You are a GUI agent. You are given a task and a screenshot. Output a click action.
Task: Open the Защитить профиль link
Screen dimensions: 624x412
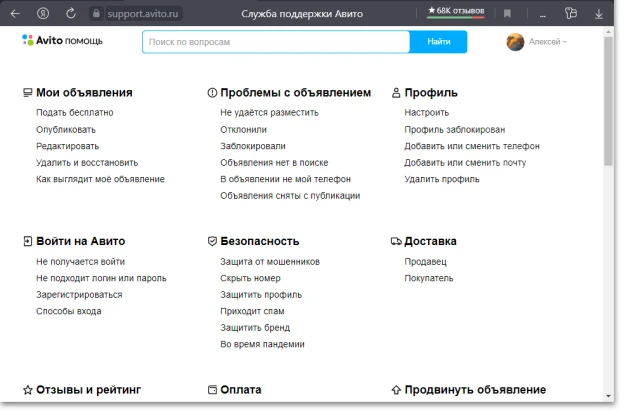(x=261, y=295)
